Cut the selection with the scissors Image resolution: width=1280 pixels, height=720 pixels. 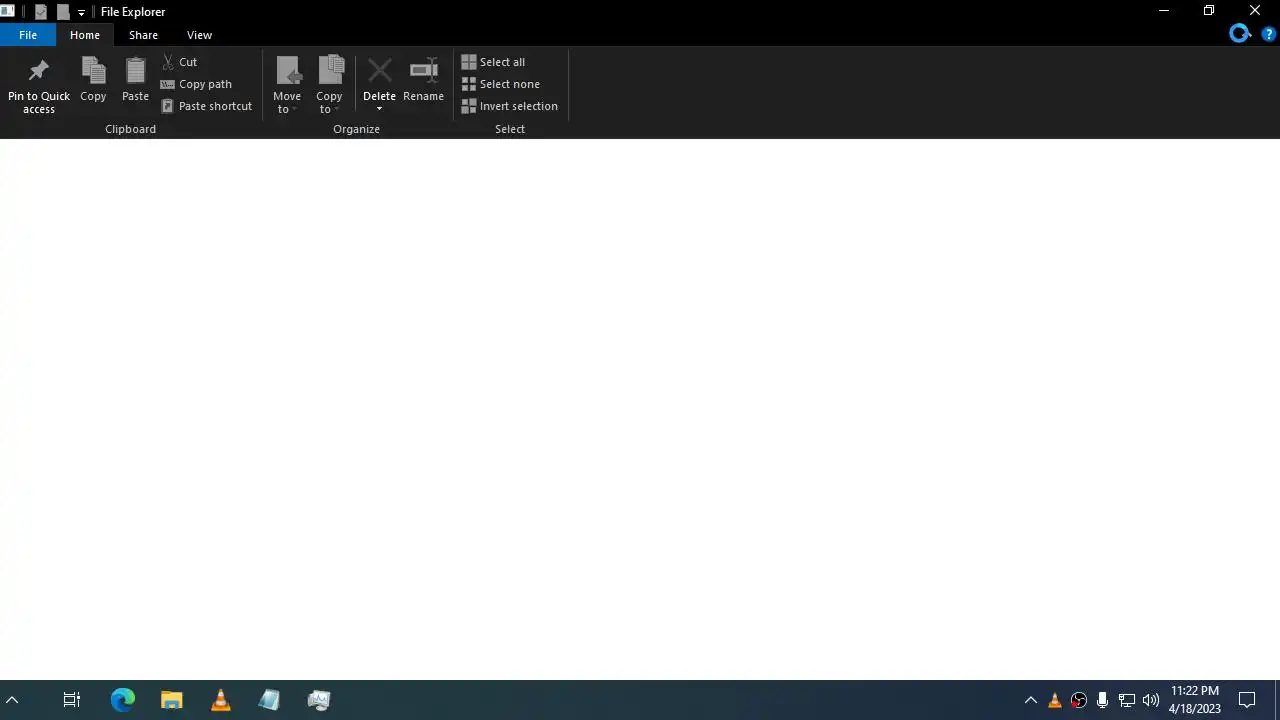(x=180, y=62)
